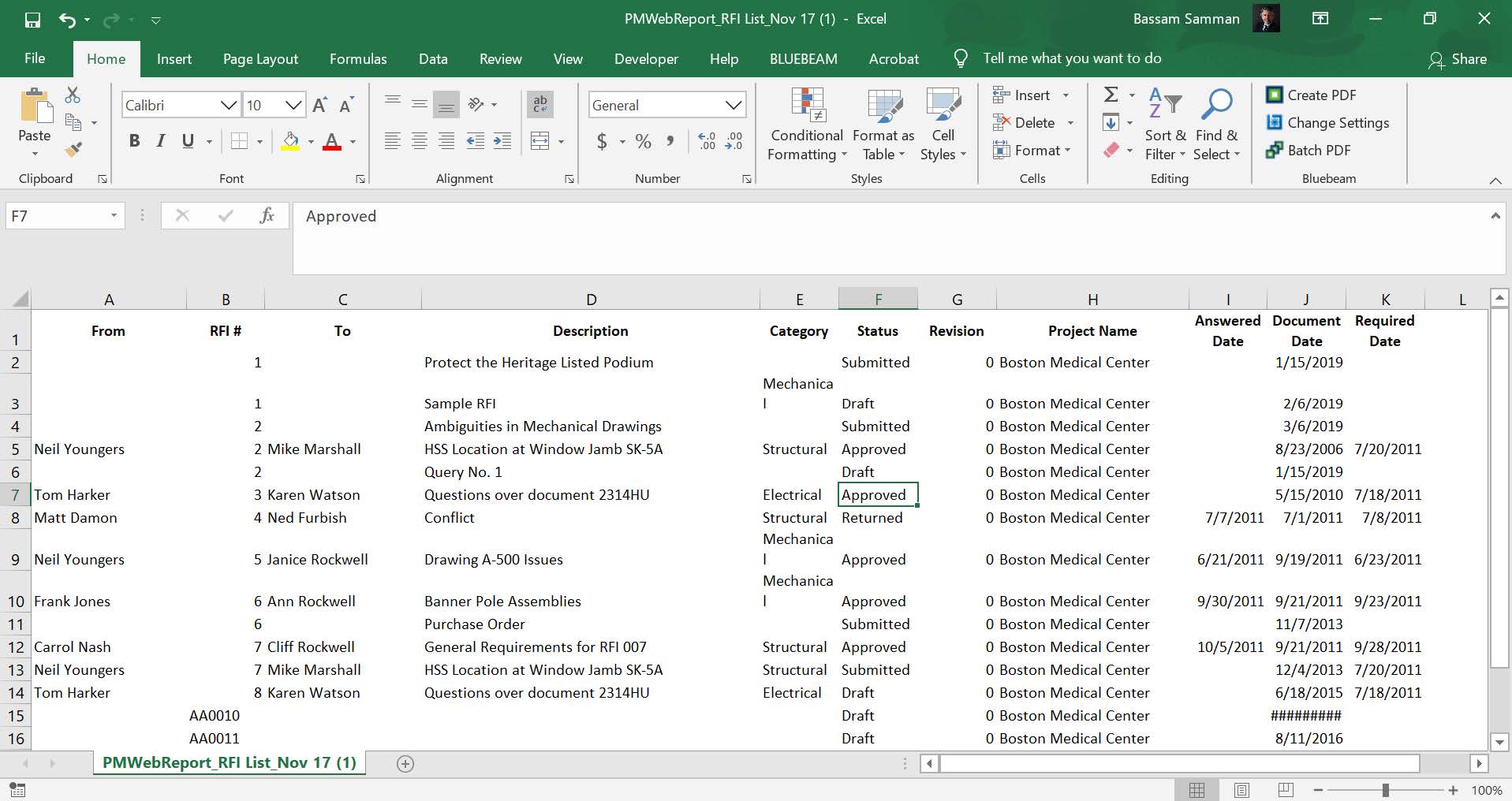Screen dimensions: 1512x801
Task: Click the Fill down arrow icon
Action: (x=1111, y=122)
